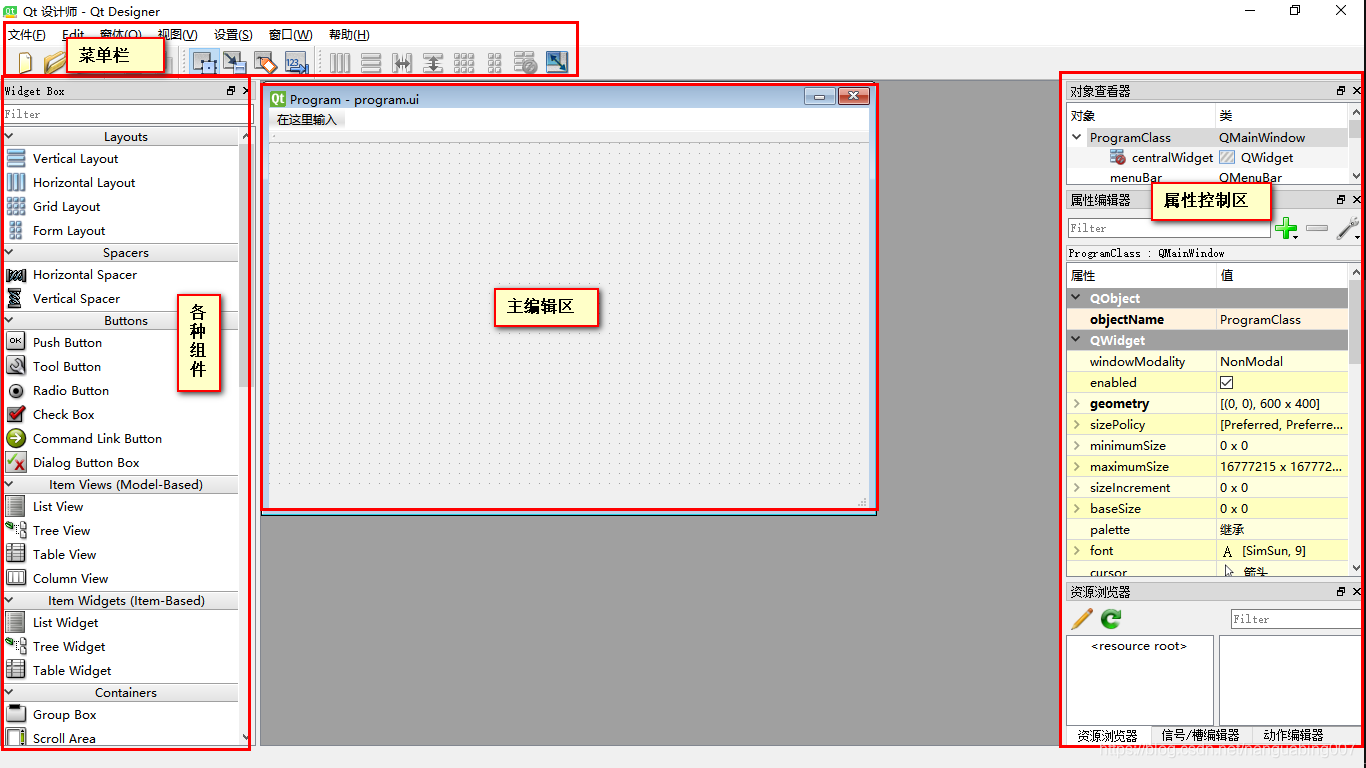Apply Lay Out Horizontally toolbar icon

point(340,63)
